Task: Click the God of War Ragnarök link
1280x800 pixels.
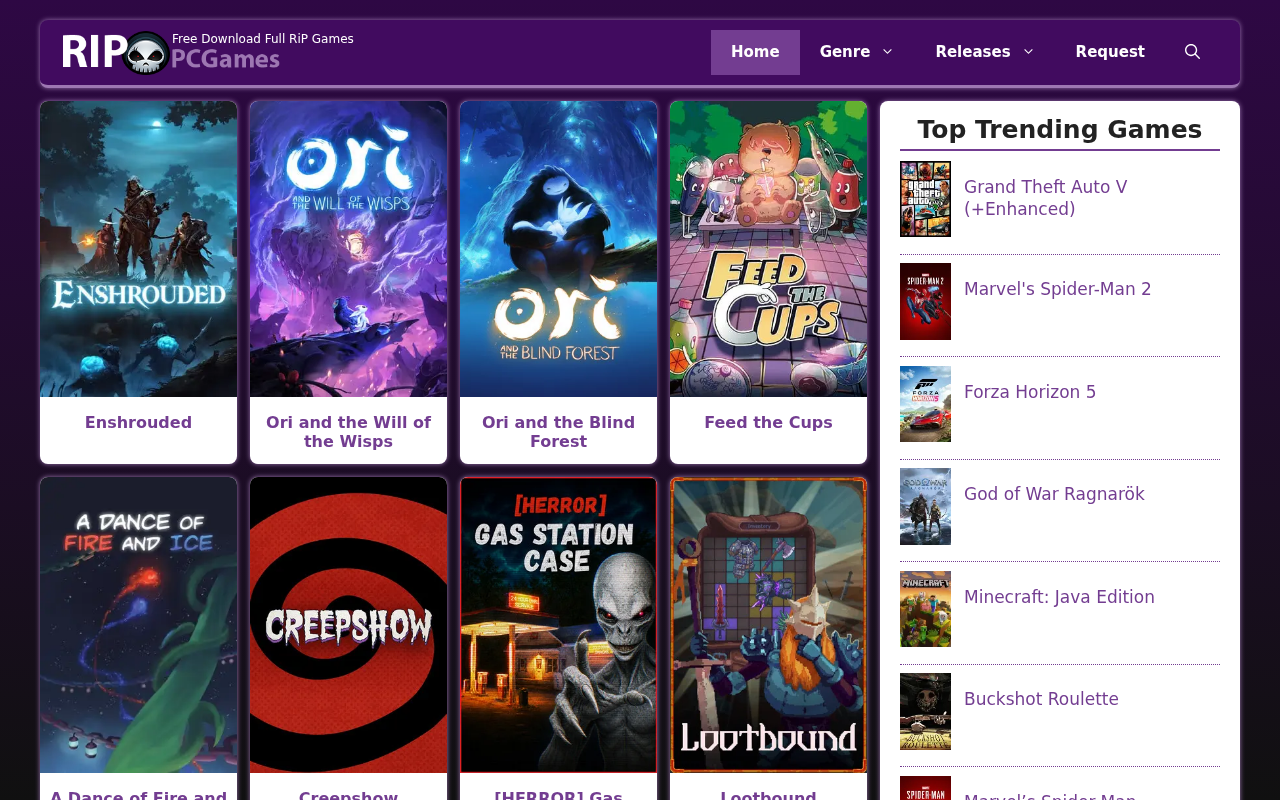Action: tap(1054, 494)
